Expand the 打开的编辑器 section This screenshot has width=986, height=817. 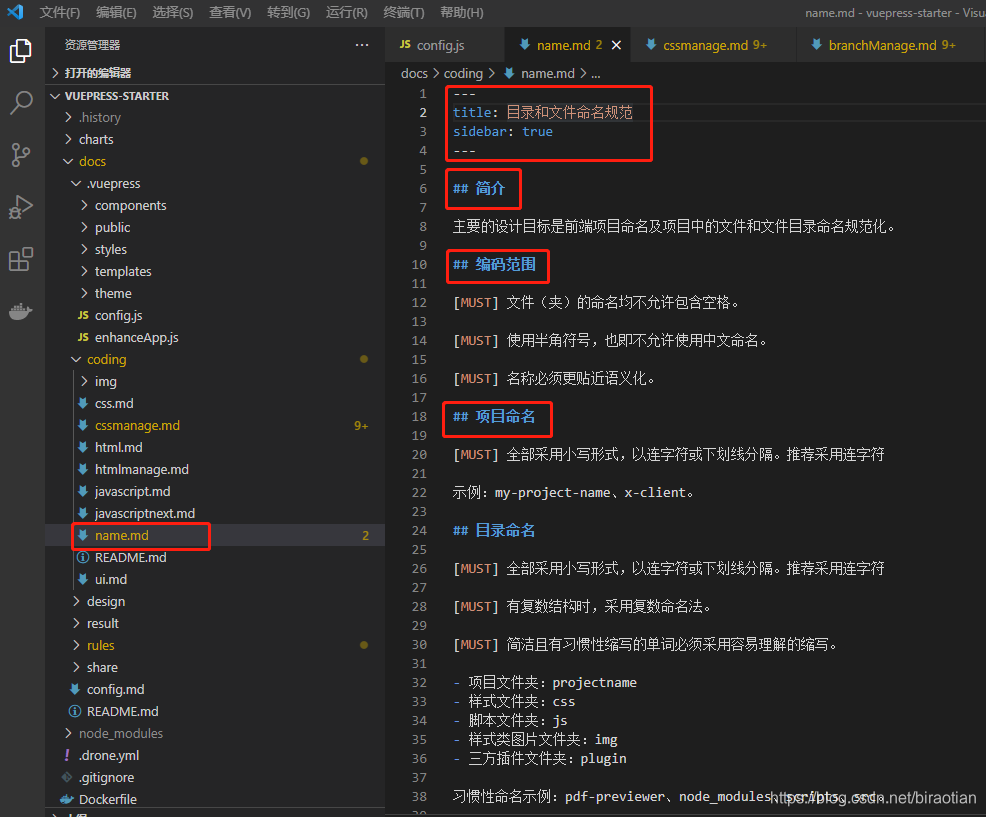[215, 73]
